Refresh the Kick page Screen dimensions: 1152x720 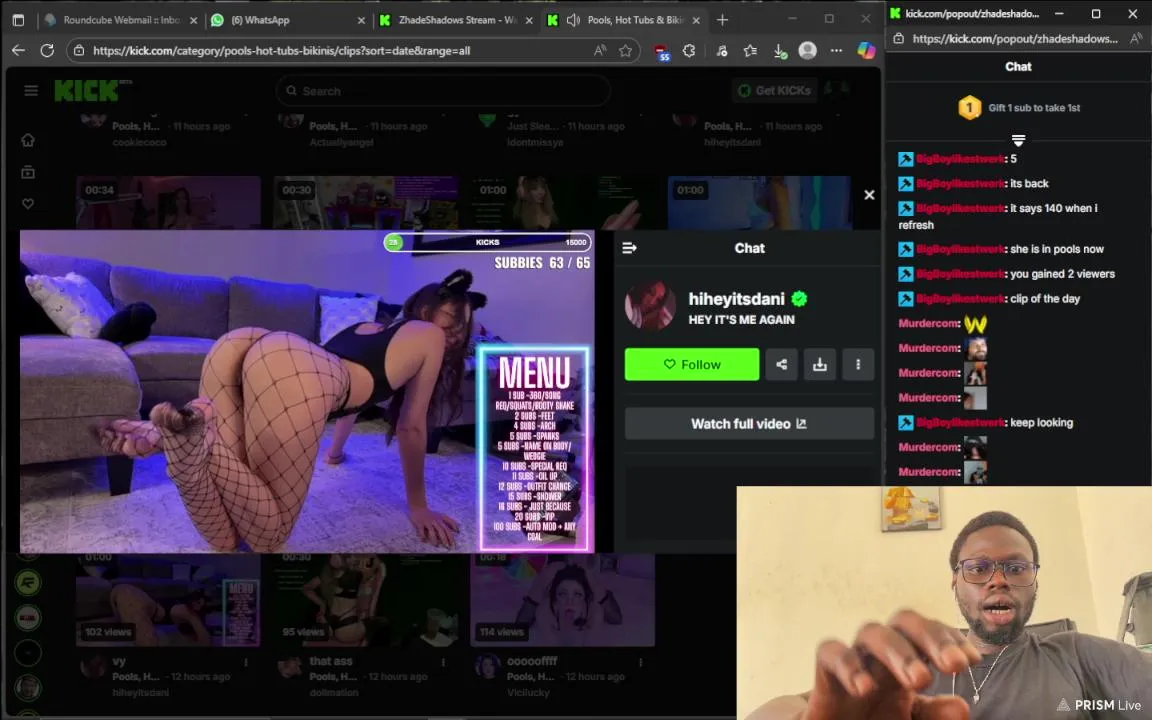tap(47, 51)
